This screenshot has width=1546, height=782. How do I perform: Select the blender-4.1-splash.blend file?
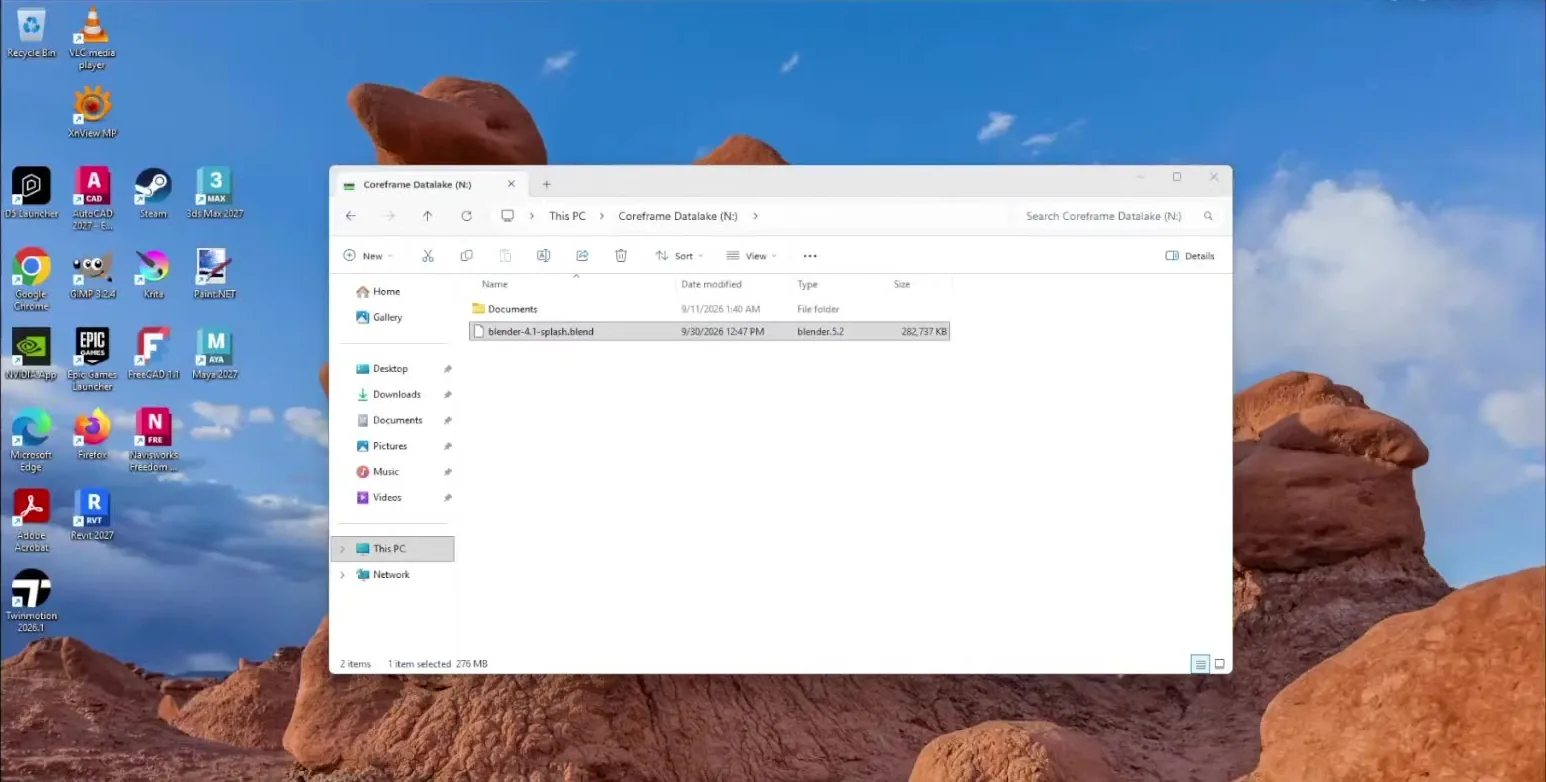click(709, 331)
